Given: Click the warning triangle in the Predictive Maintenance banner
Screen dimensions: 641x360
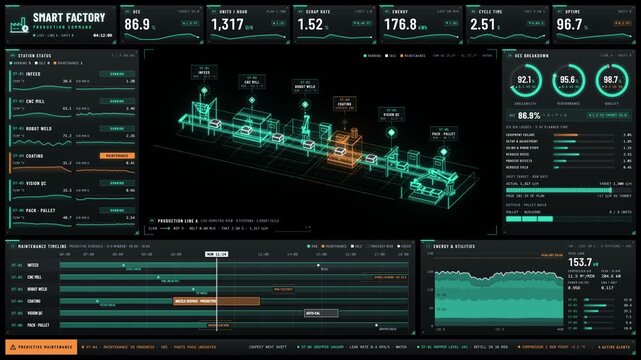Looking at the screenshot, I should coord(13,347).
